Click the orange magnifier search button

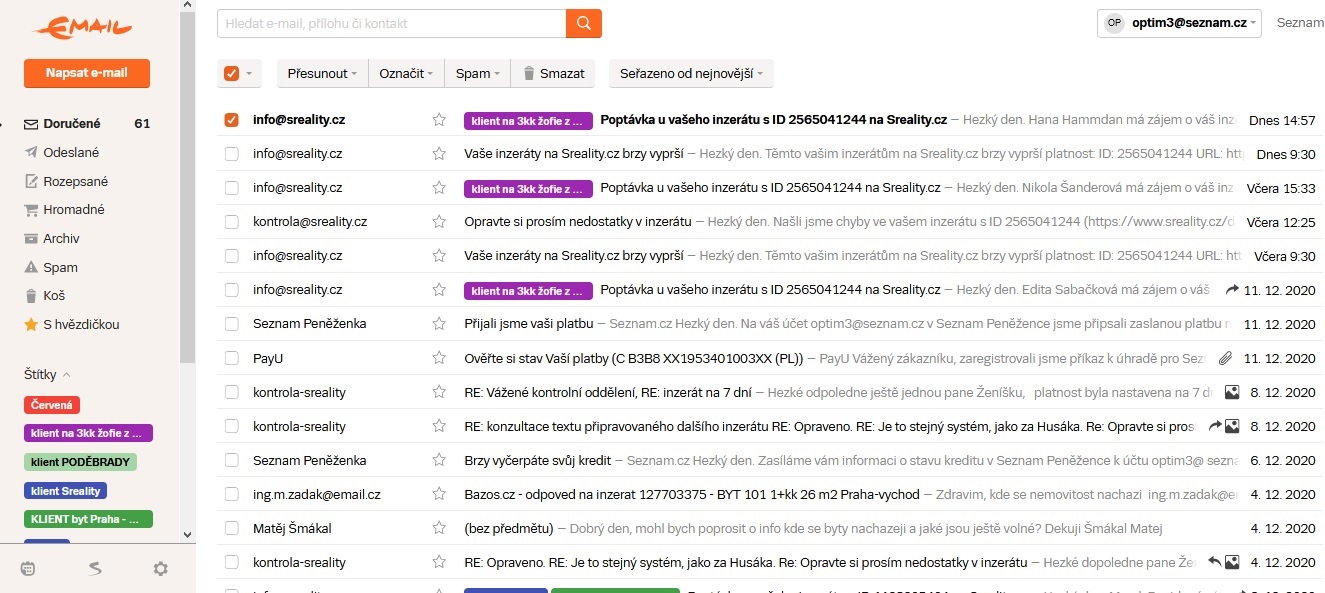point(584,23)
